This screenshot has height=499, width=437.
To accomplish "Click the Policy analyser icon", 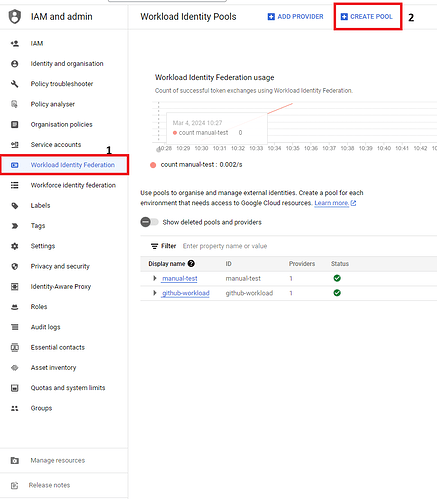I will (15, 104).
